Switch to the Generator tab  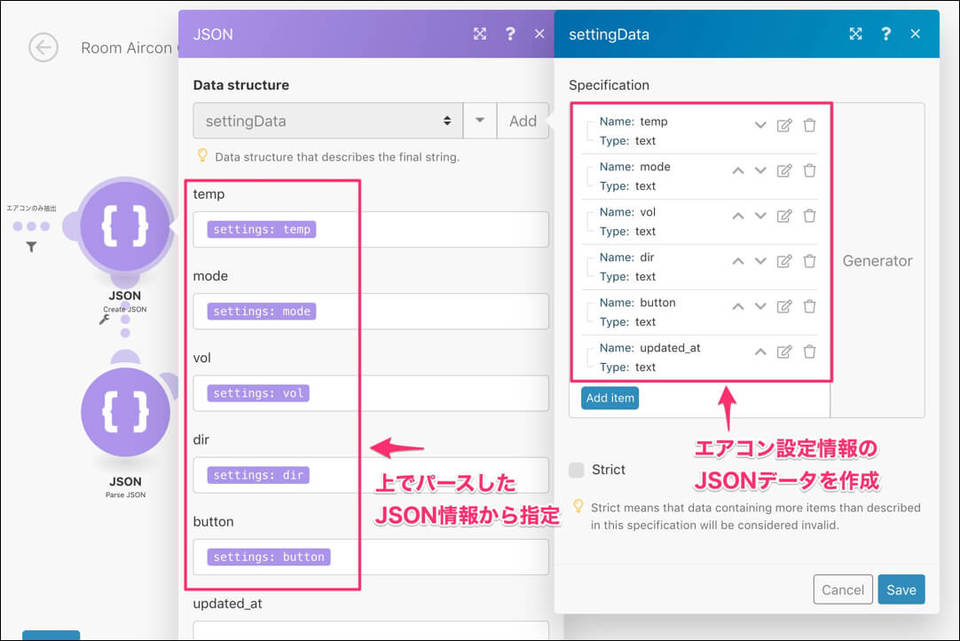click(x=877, y=261)
